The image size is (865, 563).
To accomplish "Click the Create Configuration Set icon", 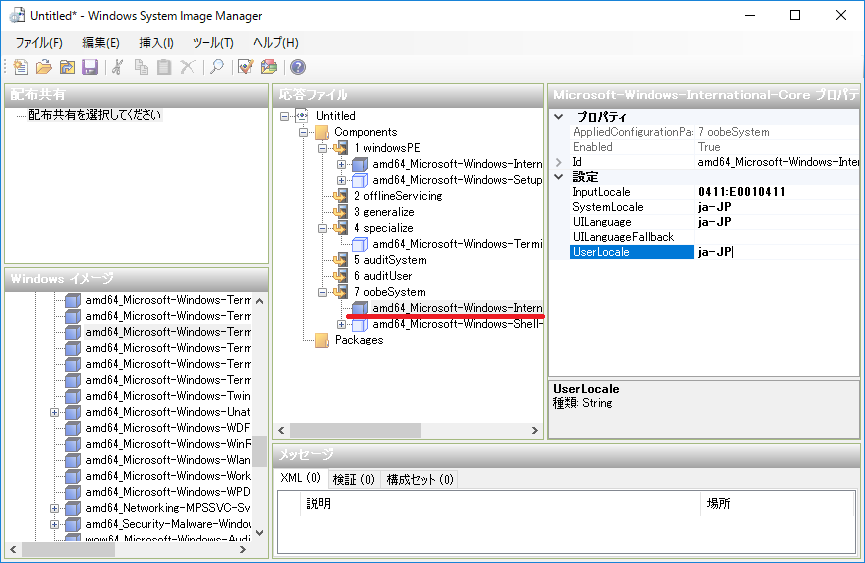I will coord(269,67).
